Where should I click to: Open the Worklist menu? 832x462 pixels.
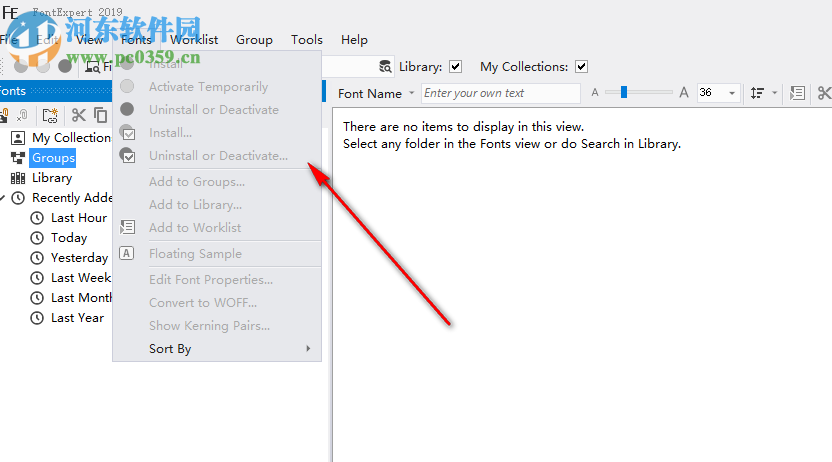194,40
